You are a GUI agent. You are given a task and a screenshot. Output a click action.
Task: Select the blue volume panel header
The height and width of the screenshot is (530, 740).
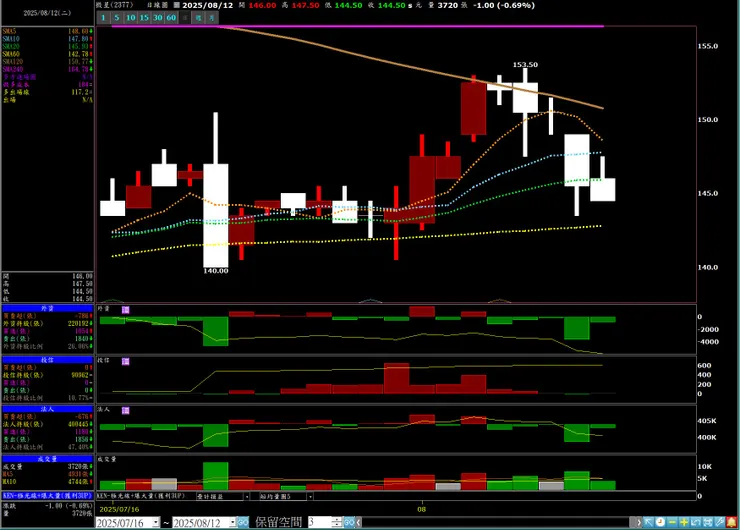click(x=47, y=459)
